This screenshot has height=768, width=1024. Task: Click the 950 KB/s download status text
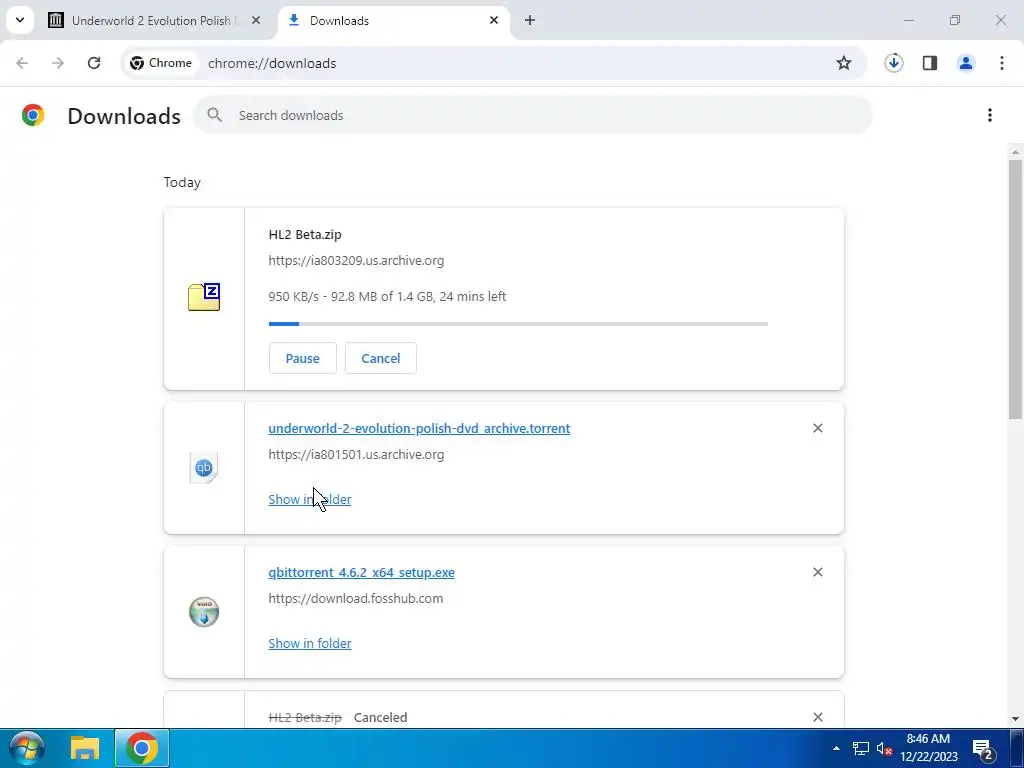pos(387,296)
